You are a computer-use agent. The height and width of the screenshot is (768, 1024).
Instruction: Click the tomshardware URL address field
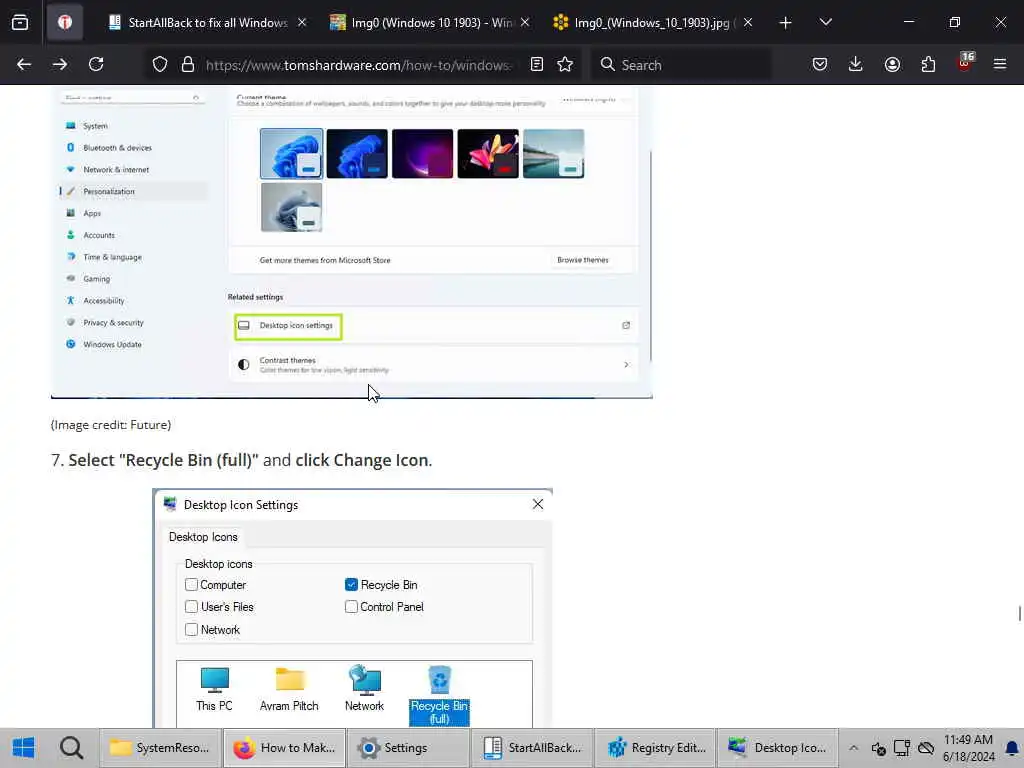pos(359,65)
